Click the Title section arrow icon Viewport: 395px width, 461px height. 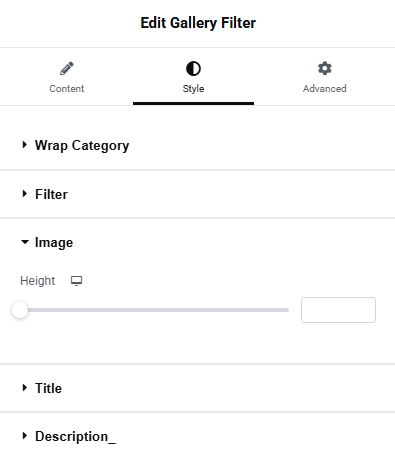[24, 388]
